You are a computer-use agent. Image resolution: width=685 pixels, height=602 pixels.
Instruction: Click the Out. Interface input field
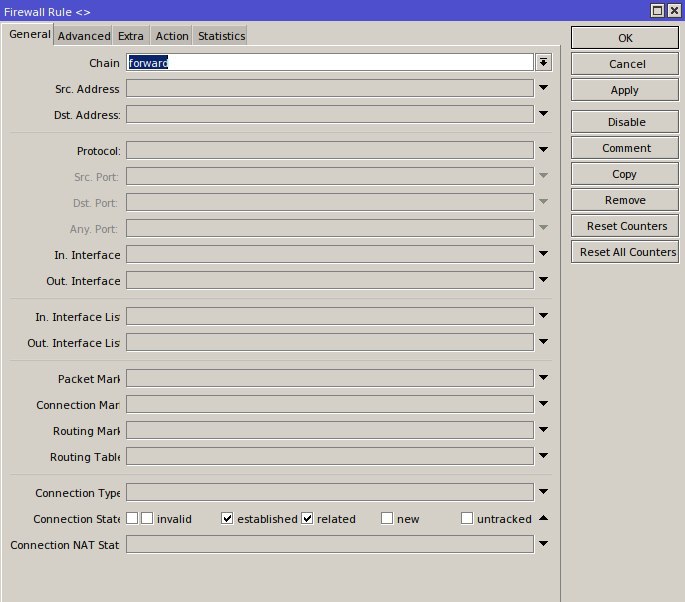(330, 280)
